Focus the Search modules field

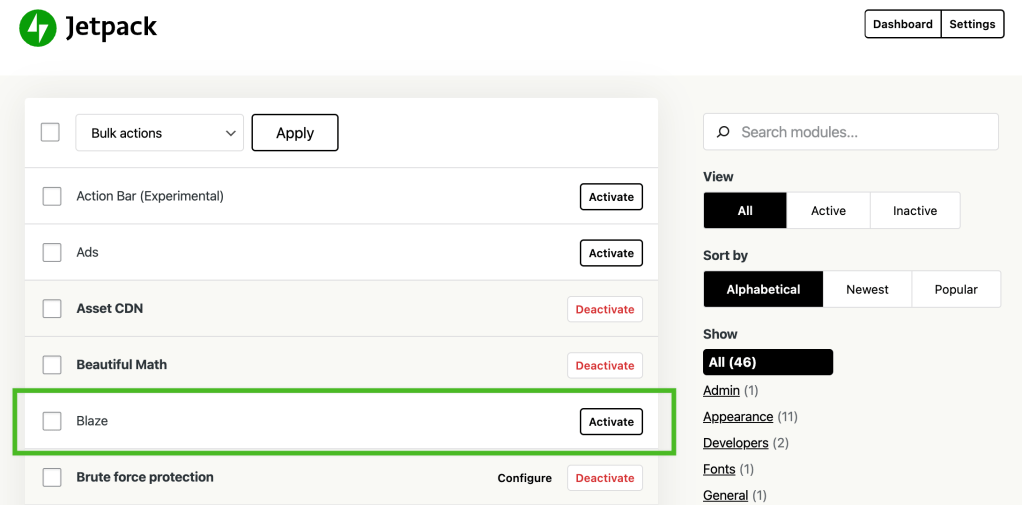point(860,132)
